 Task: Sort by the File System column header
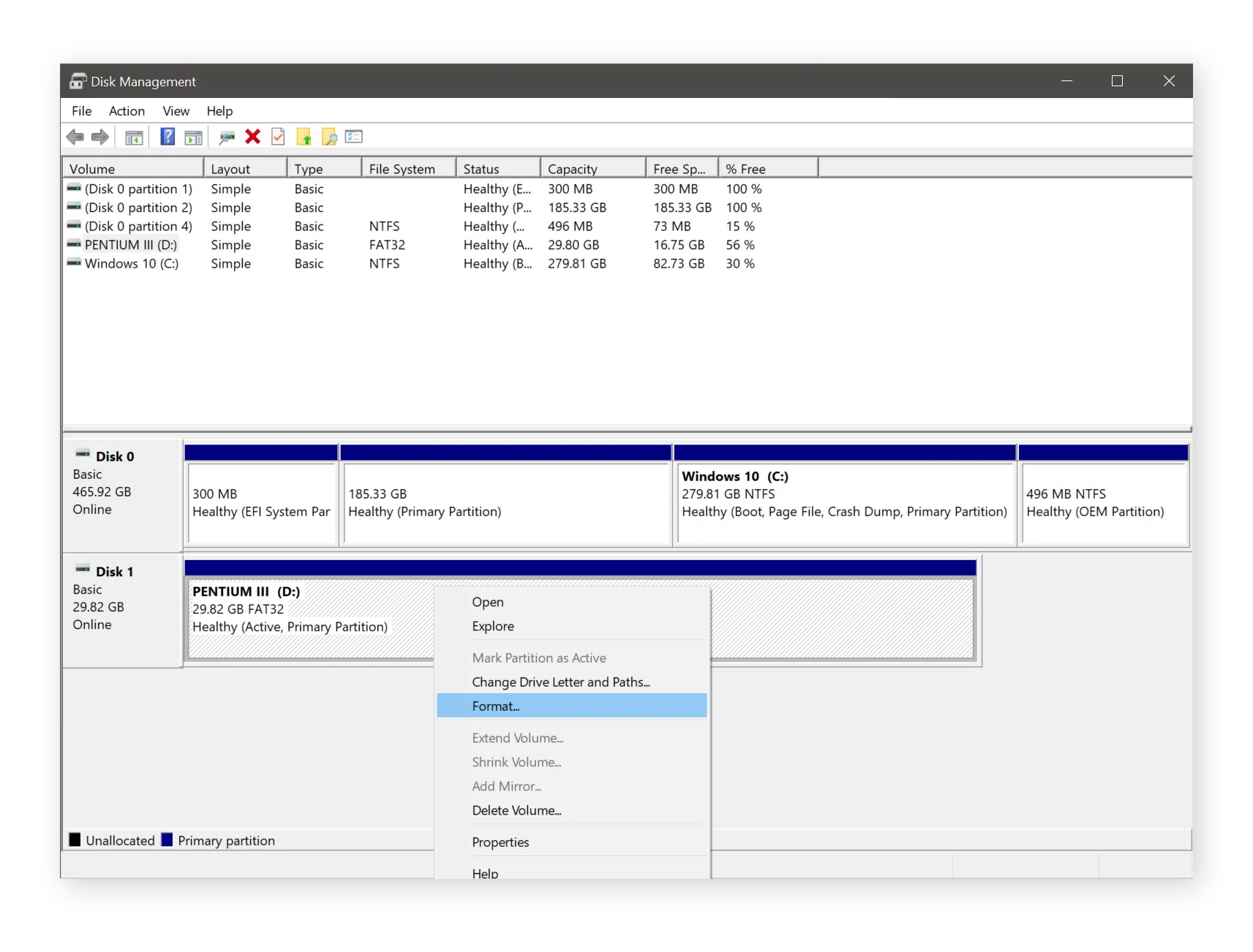coord(402,169)
